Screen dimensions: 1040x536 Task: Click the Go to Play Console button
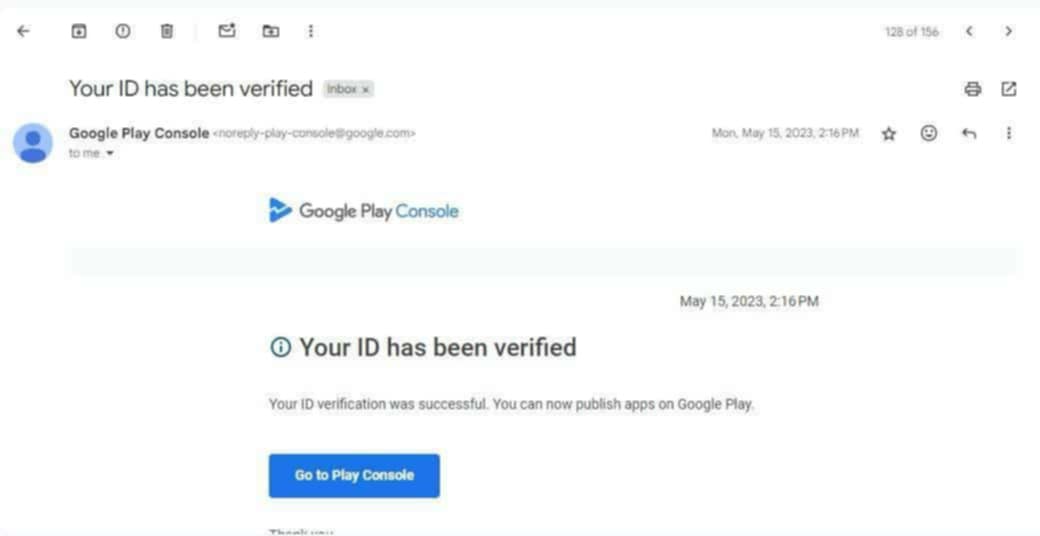coord(354,476)
